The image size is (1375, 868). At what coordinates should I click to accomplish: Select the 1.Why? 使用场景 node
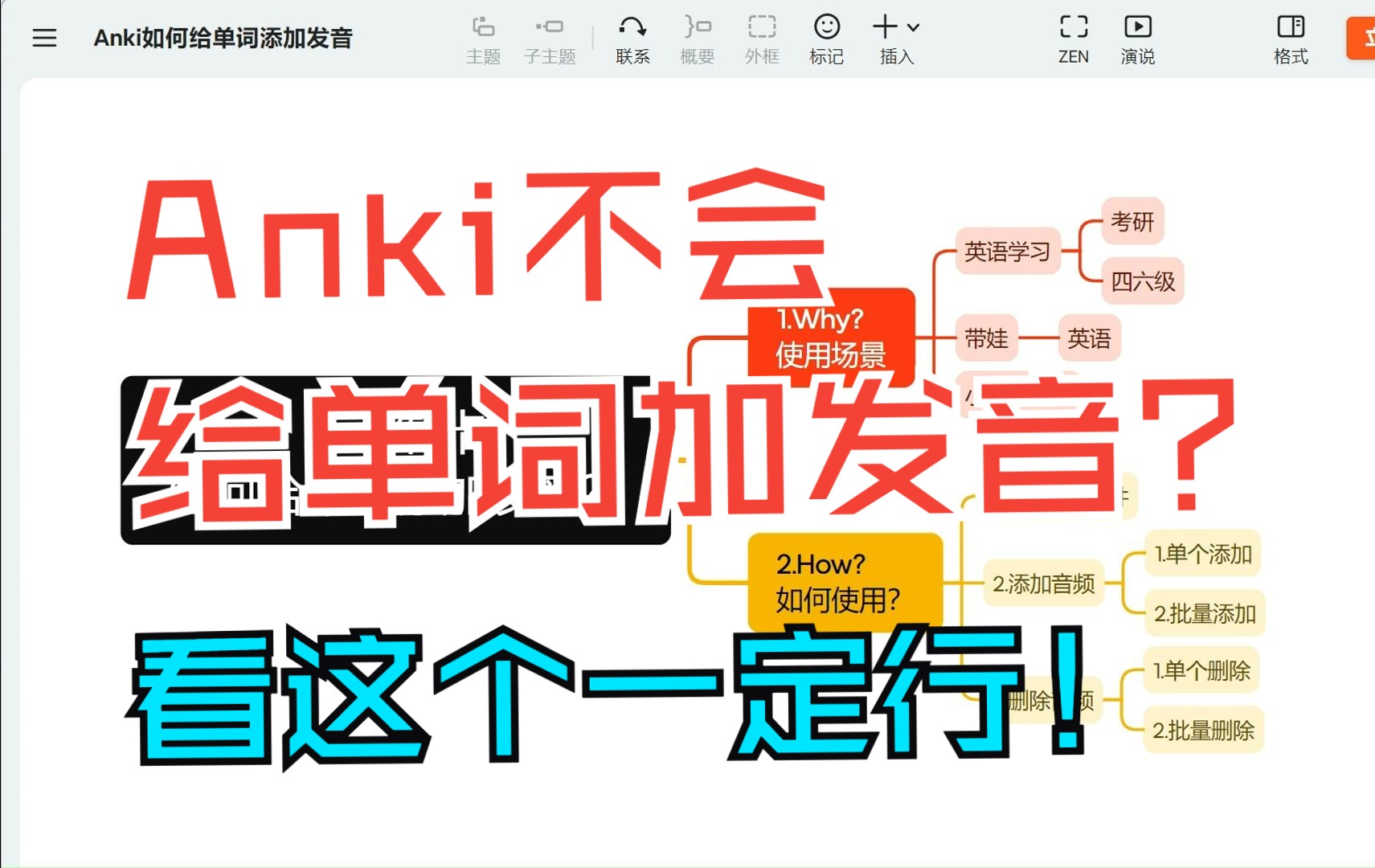coord(831,337)
